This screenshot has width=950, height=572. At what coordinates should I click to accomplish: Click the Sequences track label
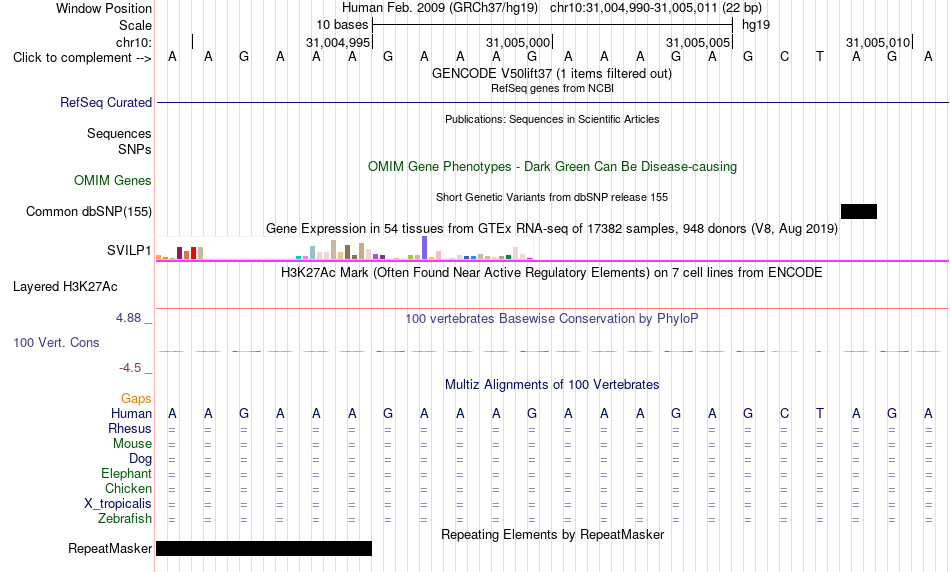(119, 133)
